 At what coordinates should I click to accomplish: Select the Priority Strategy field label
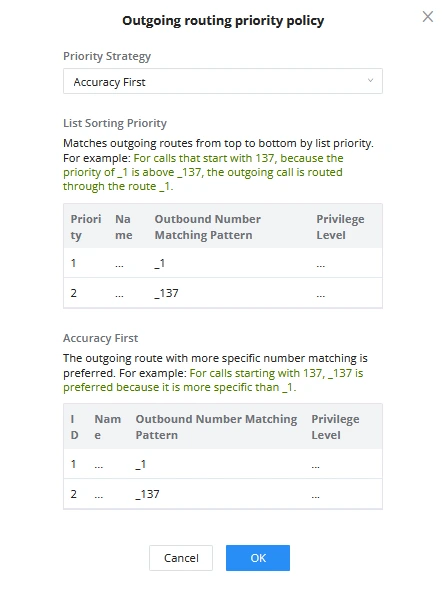click(107, 56)
